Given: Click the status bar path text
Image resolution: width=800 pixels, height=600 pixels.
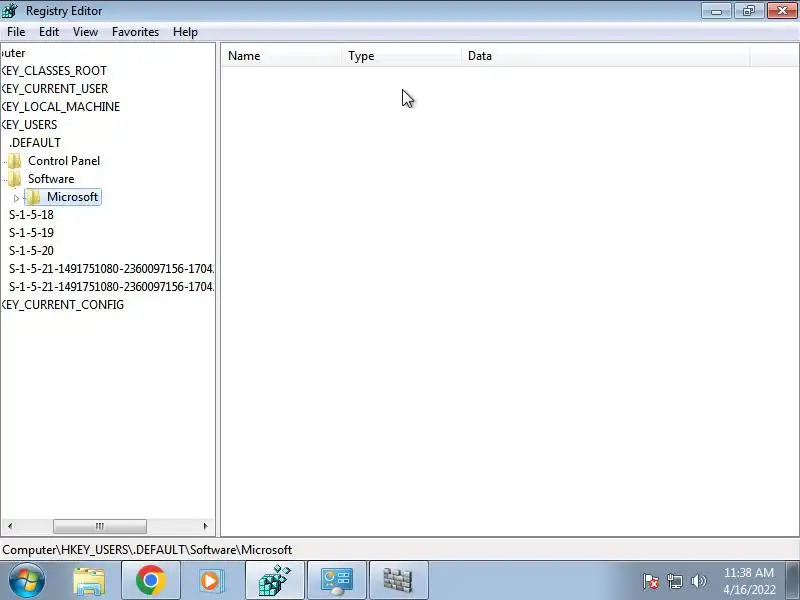Looking at the screenshot, I should coord(147,549).
